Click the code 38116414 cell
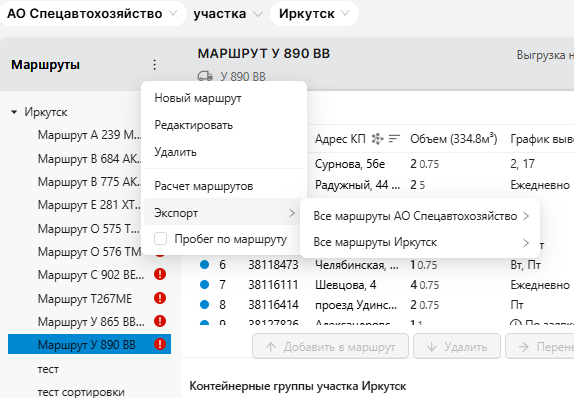This screenshot has height=398, width=574. coord(273,304)
